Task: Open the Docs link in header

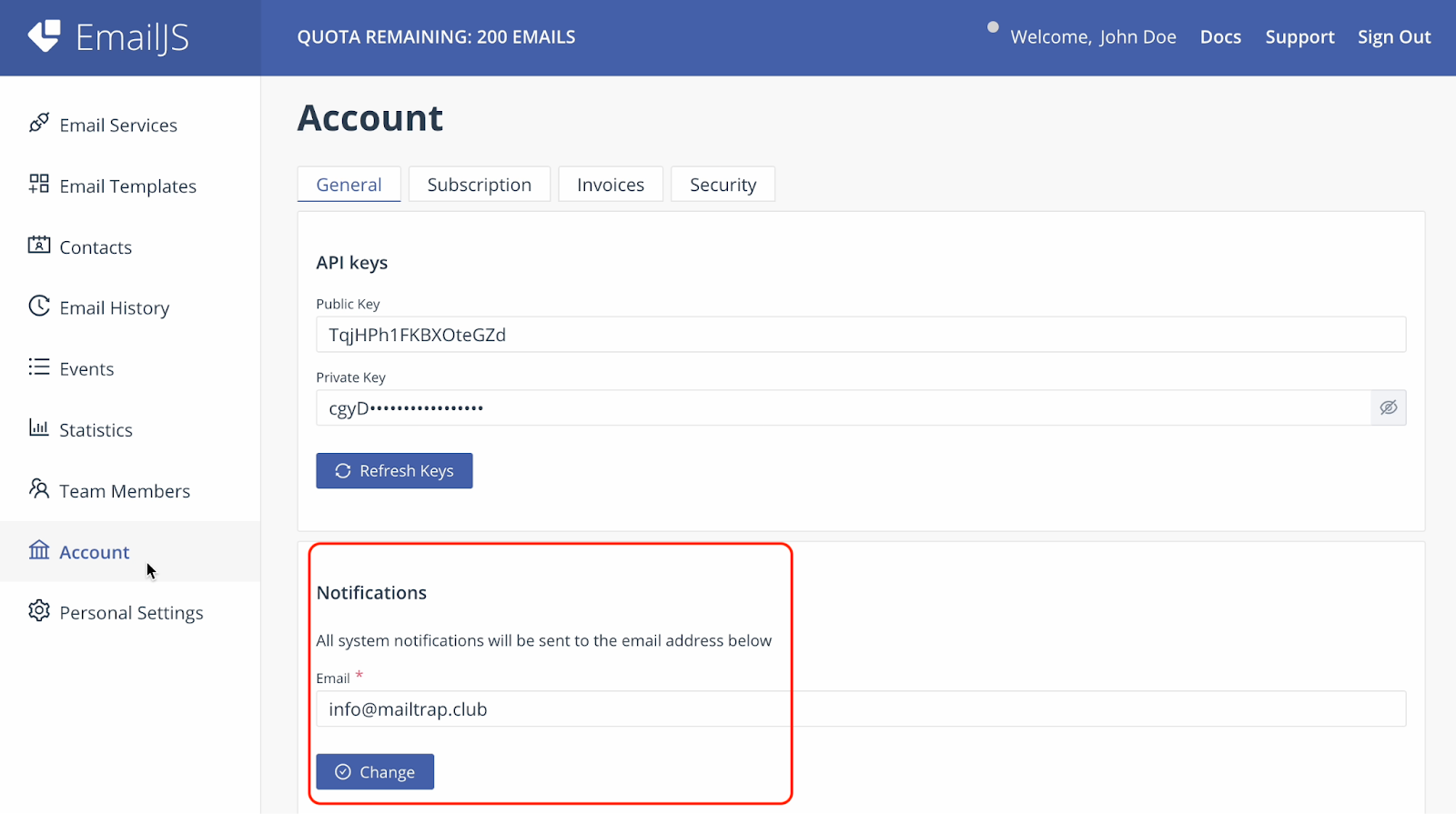Action: click(1220, 37)
